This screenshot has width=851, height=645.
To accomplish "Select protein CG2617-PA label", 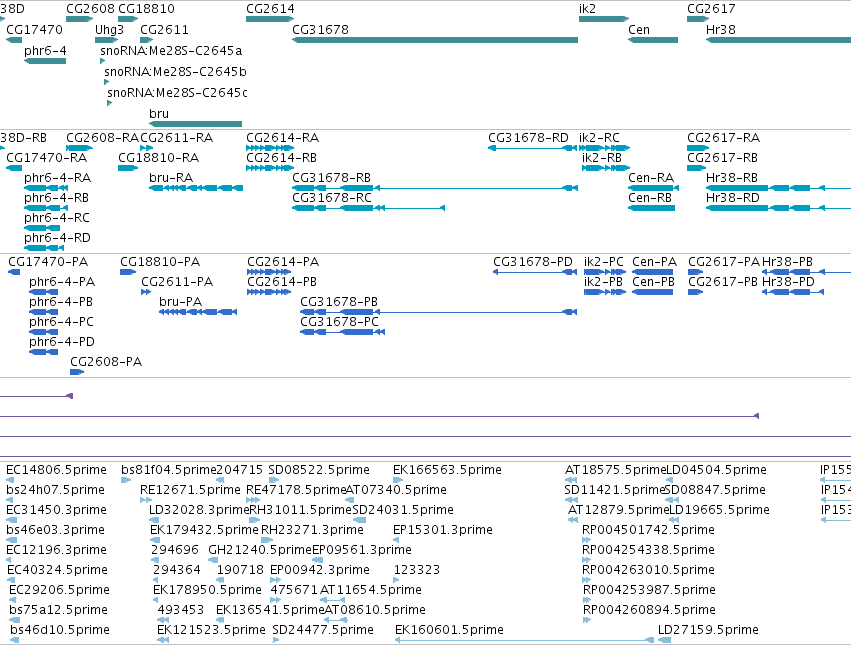I will pyautogui.click(x=724, y=262).
